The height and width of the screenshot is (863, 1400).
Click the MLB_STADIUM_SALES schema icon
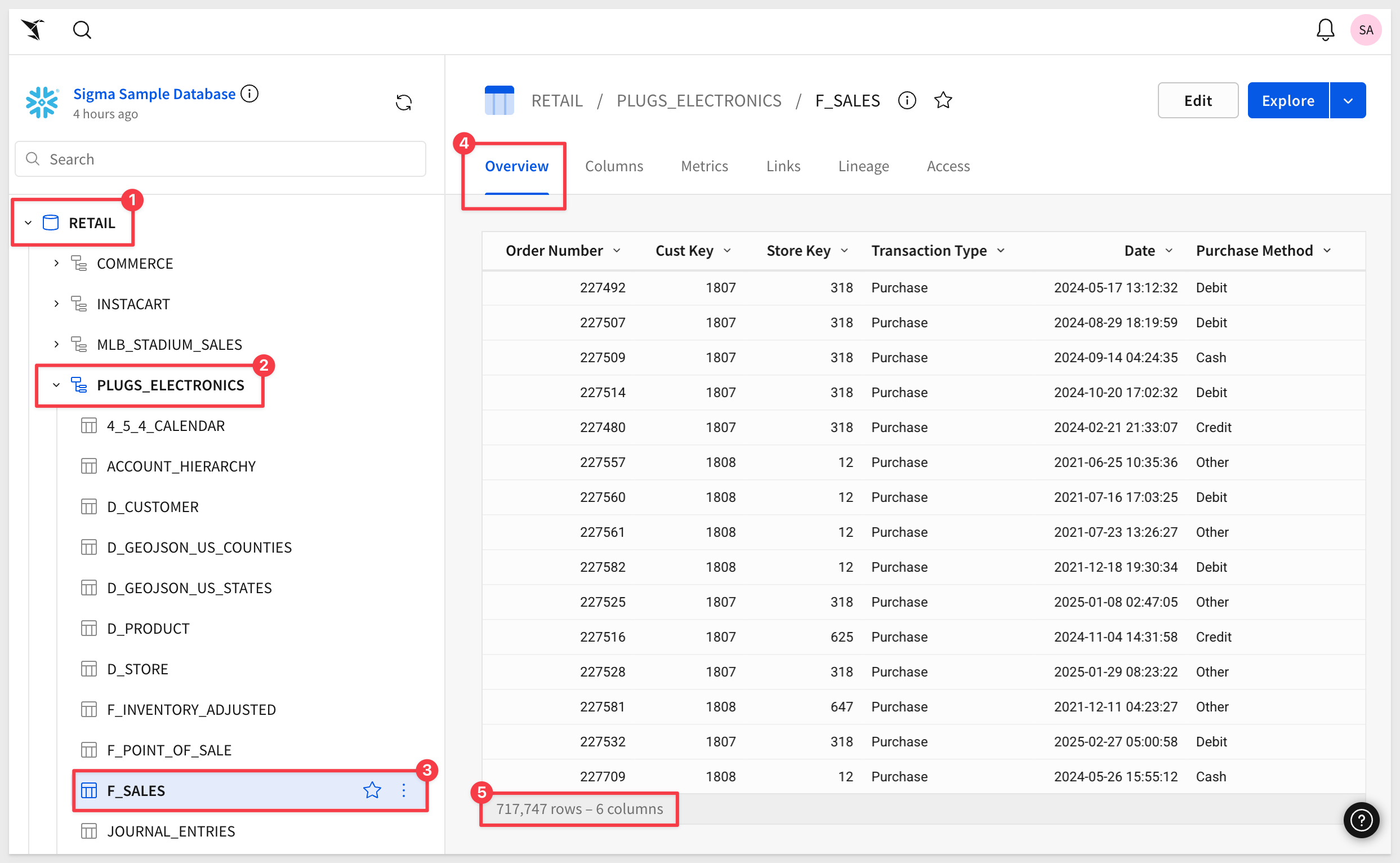(79, 344)
